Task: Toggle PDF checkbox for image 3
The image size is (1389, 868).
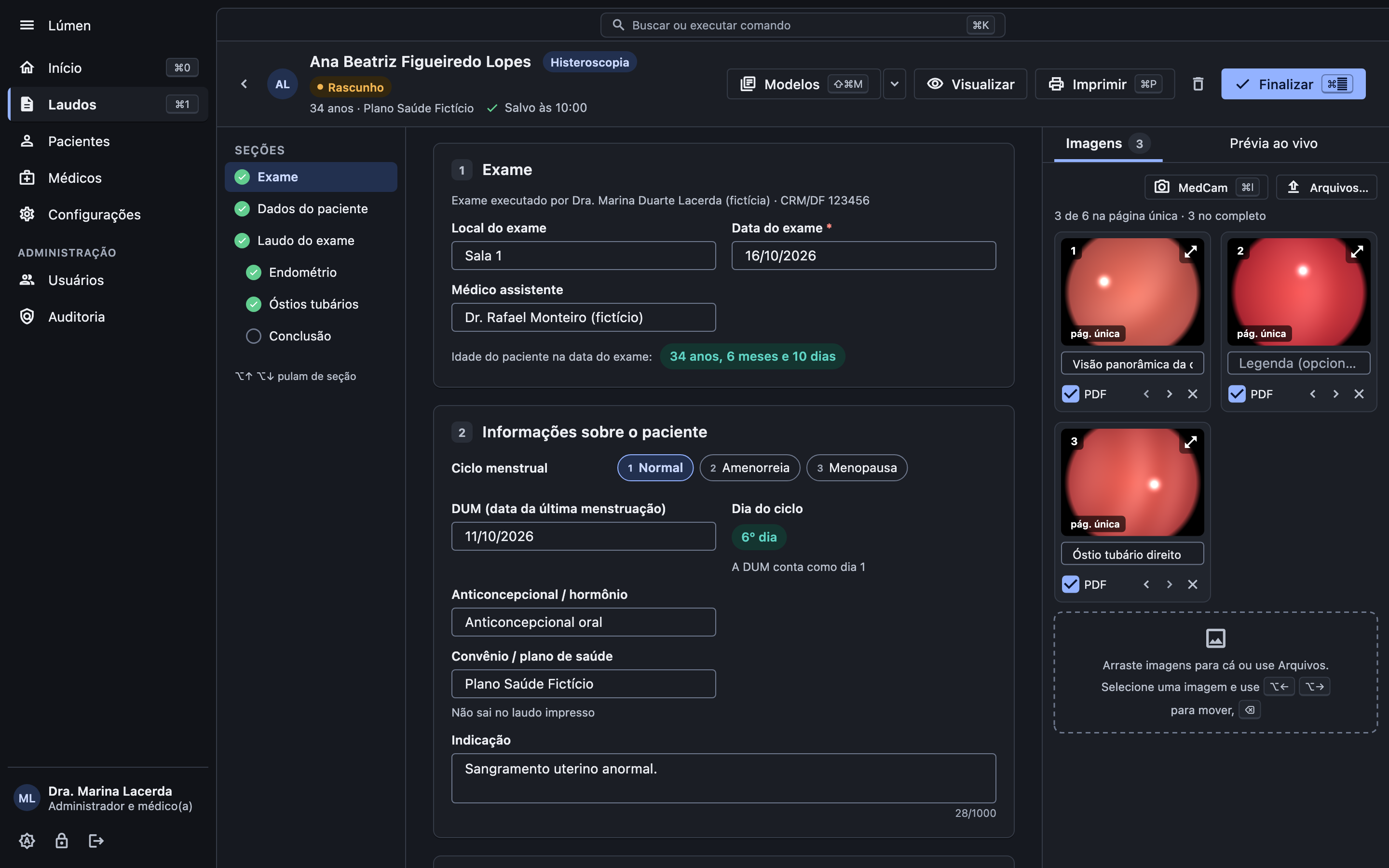Action: (1071, 584)
